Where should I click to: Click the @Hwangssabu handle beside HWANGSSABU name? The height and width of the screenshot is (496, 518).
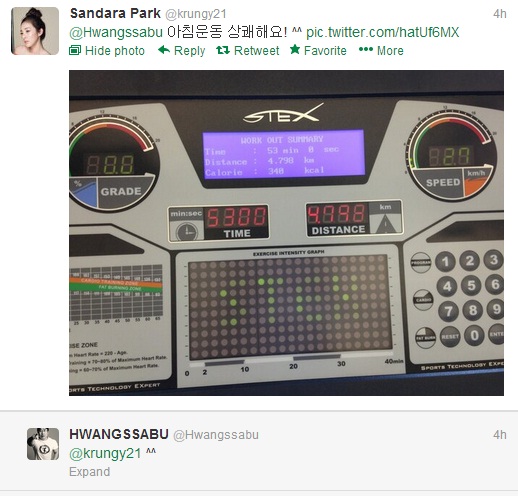[216, 435]
